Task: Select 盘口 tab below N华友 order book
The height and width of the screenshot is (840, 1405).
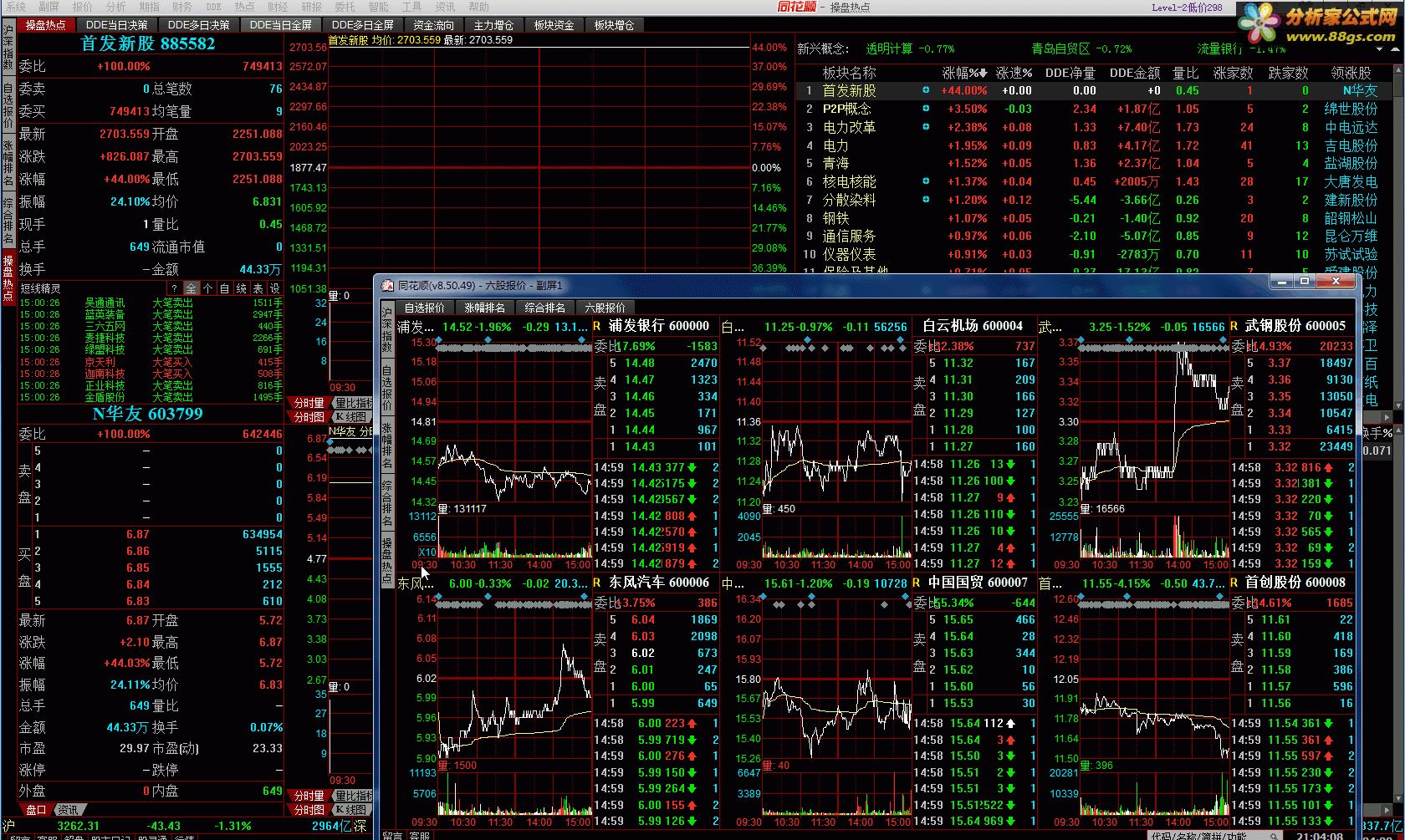Action: point(35,810)
